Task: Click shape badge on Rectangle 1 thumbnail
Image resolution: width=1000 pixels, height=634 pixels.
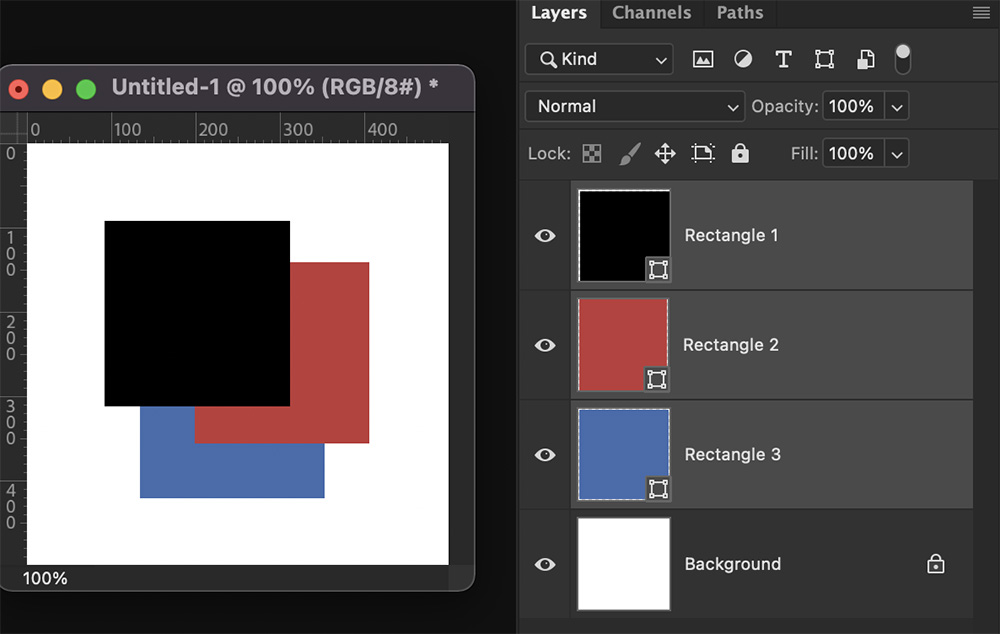Action: (x=658, y=270)
